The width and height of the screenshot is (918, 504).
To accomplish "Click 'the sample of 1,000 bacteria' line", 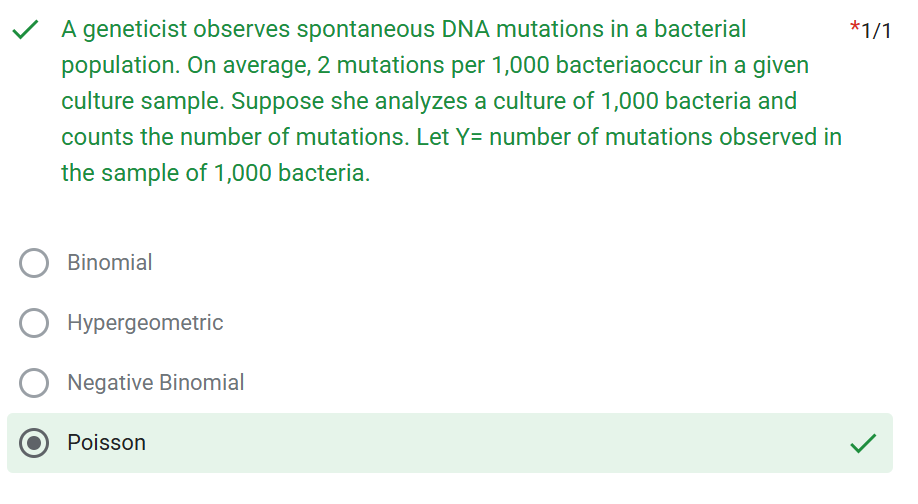I will pyautogui.click(x=215, y=173).
